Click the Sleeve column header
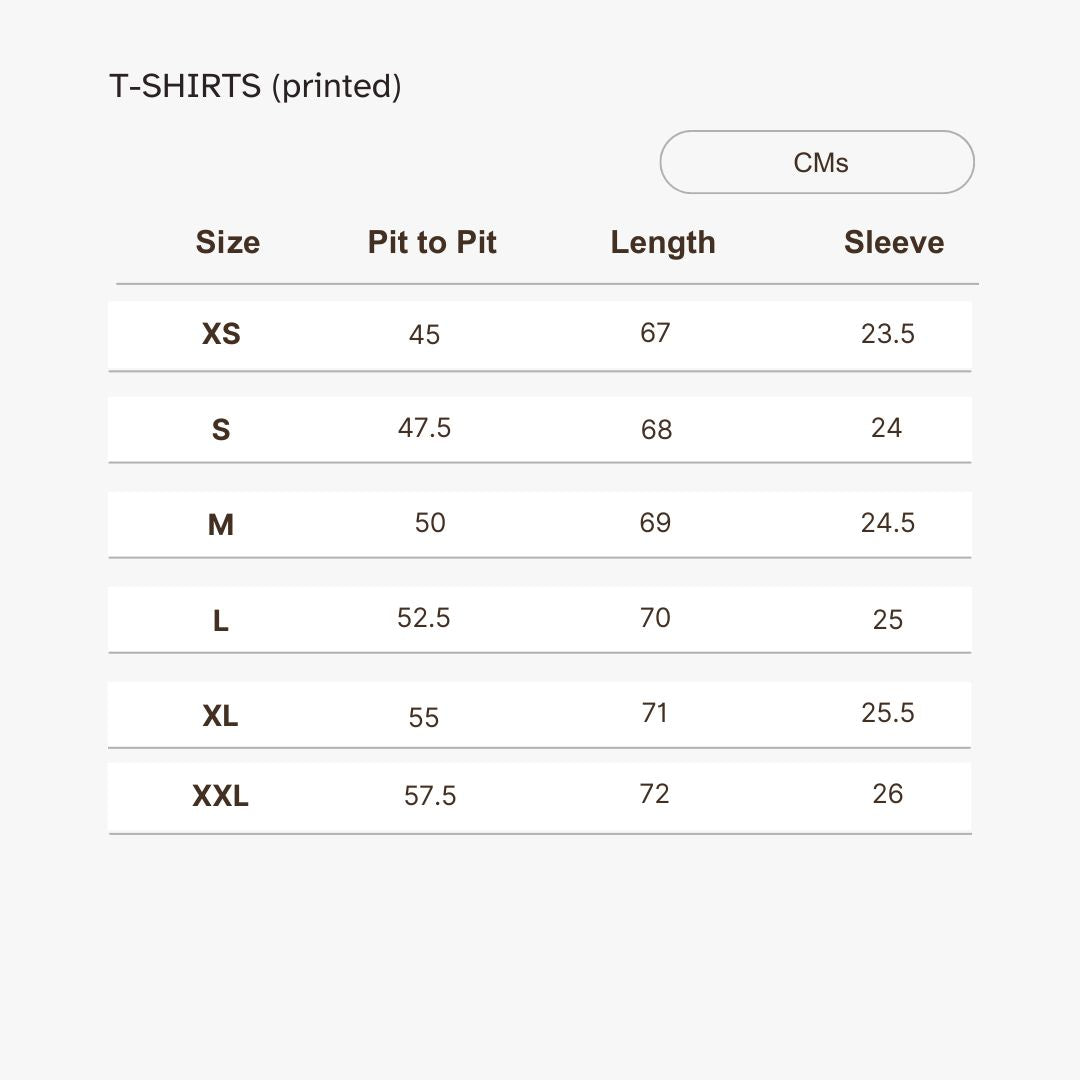This screenshot has height=1080, width=1080. tap(893, 242)
